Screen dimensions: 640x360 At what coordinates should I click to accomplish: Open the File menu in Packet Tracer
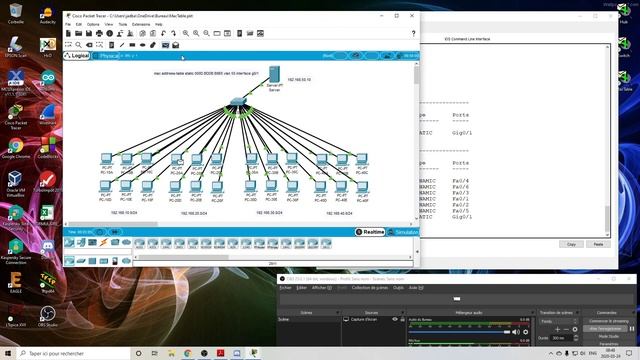click(x=68, y=24)
